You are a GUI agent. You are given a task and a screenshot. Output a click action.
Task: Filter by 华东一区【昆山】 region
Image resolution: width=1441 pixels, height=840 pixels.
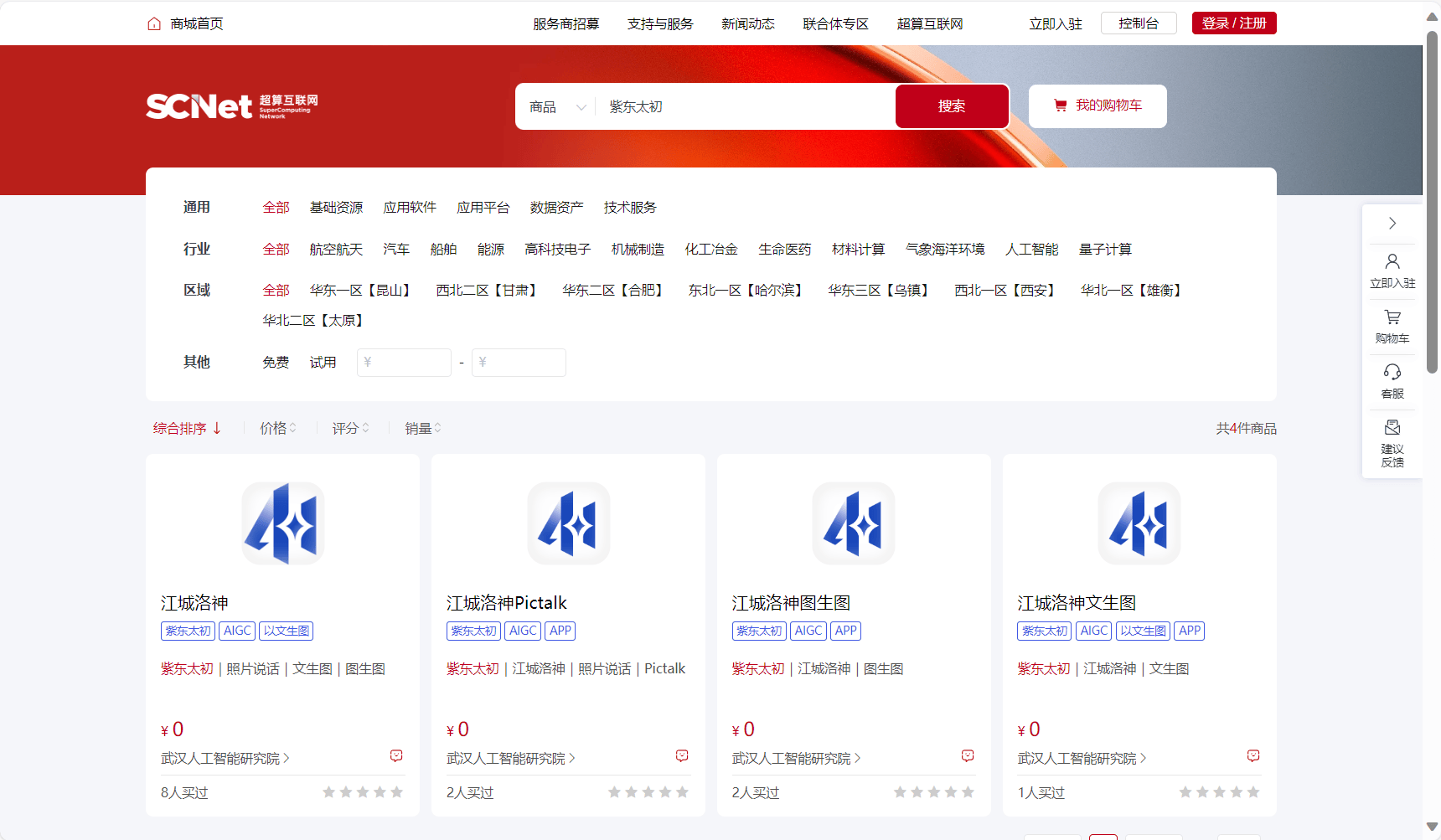click(363, 291)
